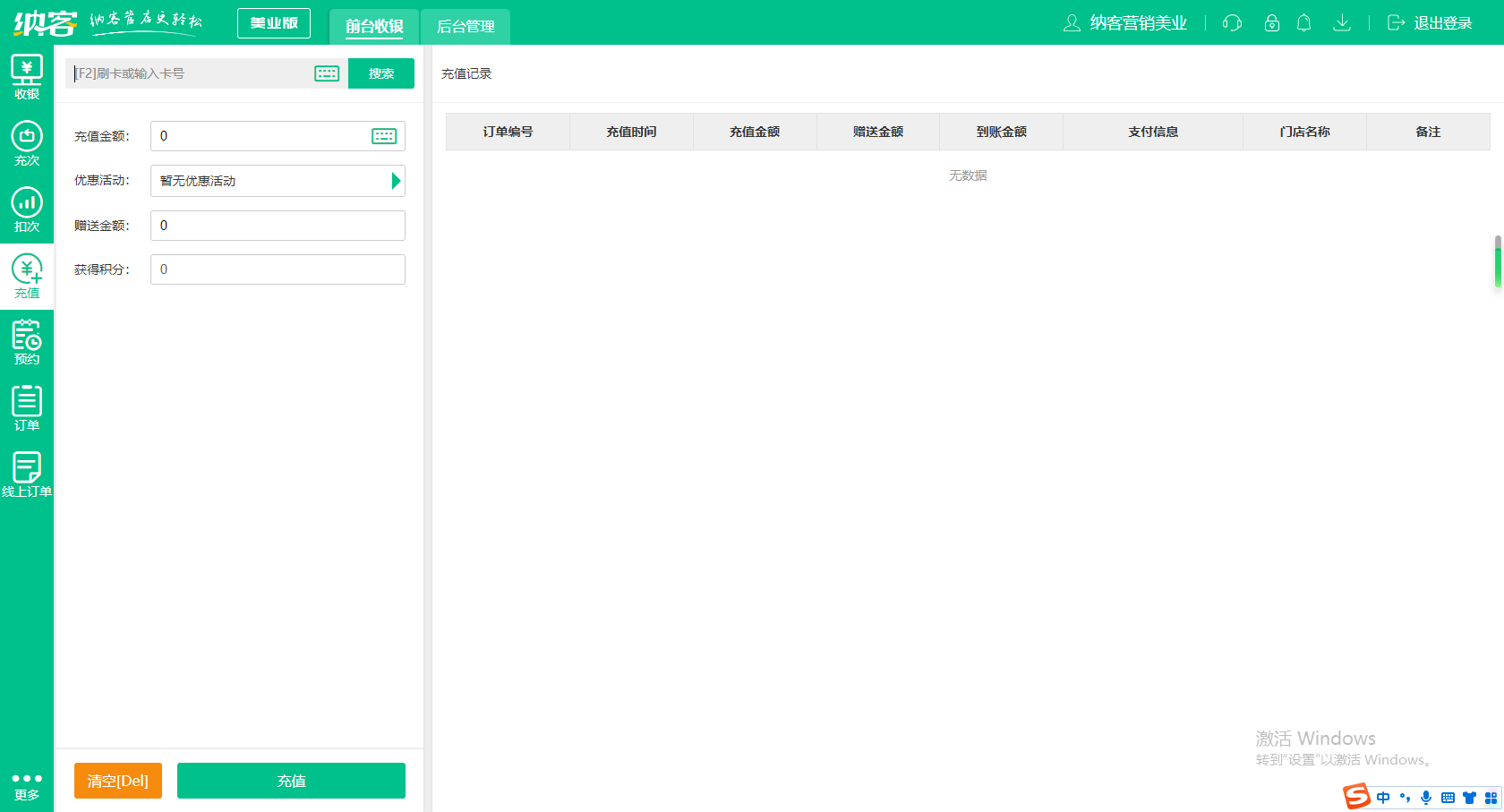
Task: Click the customer service headset icon
Action: click(x=1232, y=23)
